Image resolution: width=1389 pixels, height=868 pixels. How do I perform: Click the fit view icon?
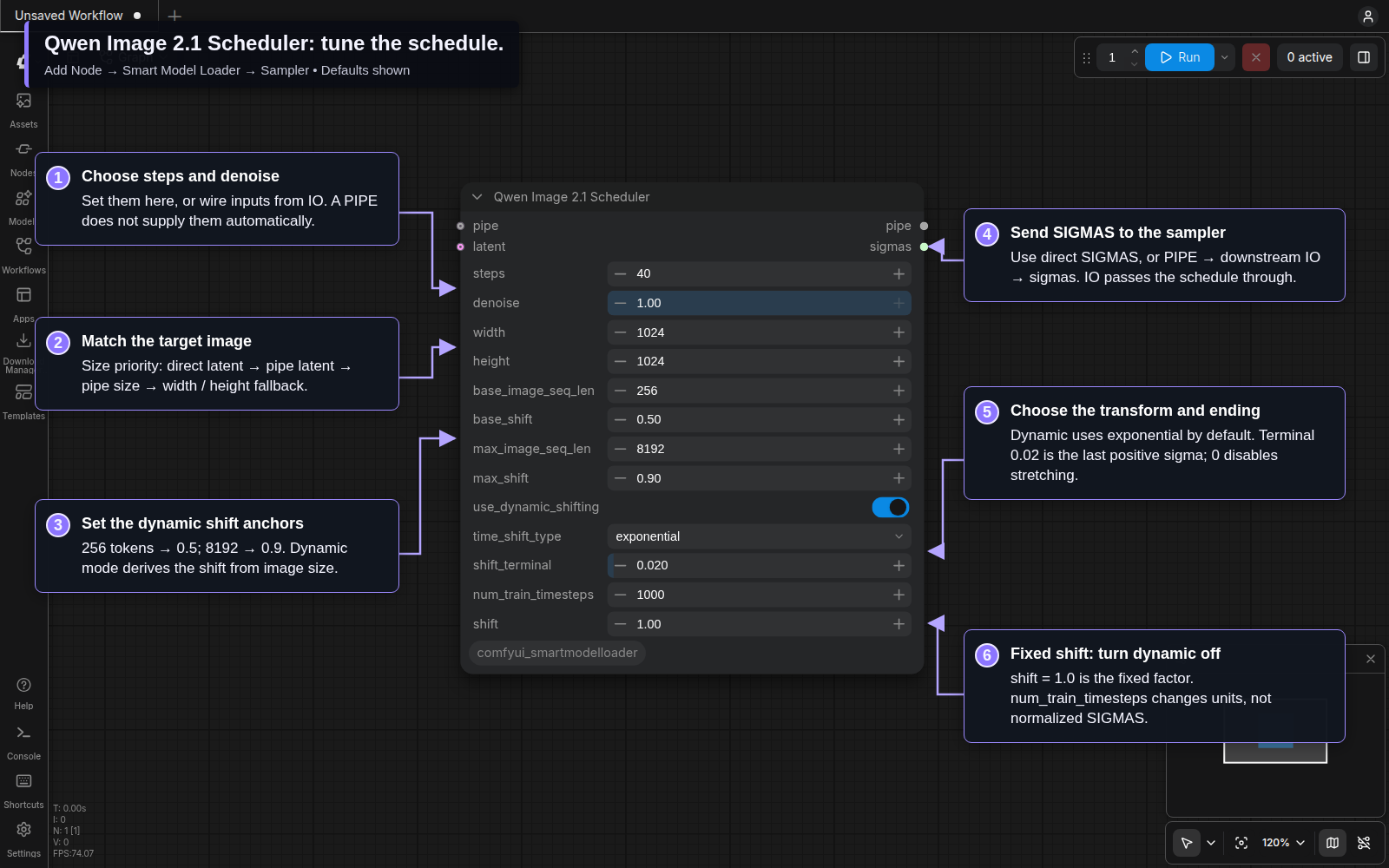1241,842
